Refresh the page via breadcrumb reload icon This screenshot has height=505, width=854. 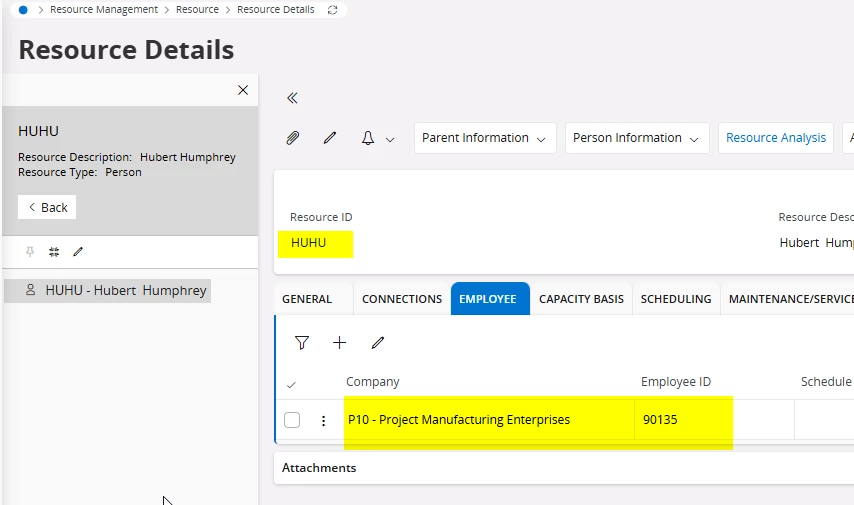tap(332, 10)
